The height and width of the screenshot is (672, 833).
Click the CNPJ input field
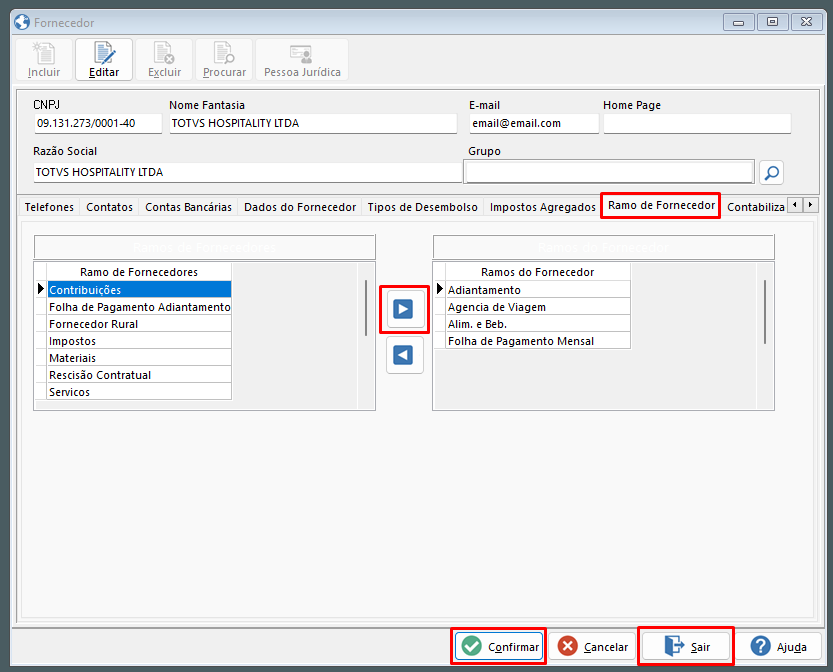coord(98,123)
